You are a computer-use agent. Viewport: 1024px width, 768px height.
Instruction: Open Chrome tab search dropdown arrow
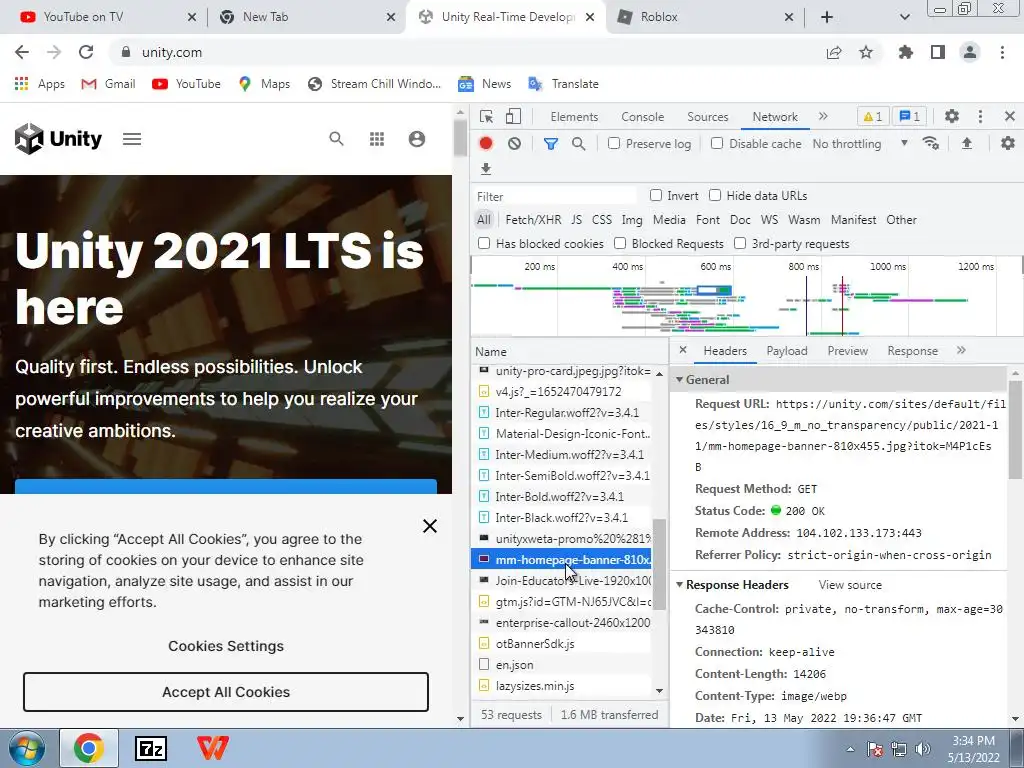pos(904,17)
